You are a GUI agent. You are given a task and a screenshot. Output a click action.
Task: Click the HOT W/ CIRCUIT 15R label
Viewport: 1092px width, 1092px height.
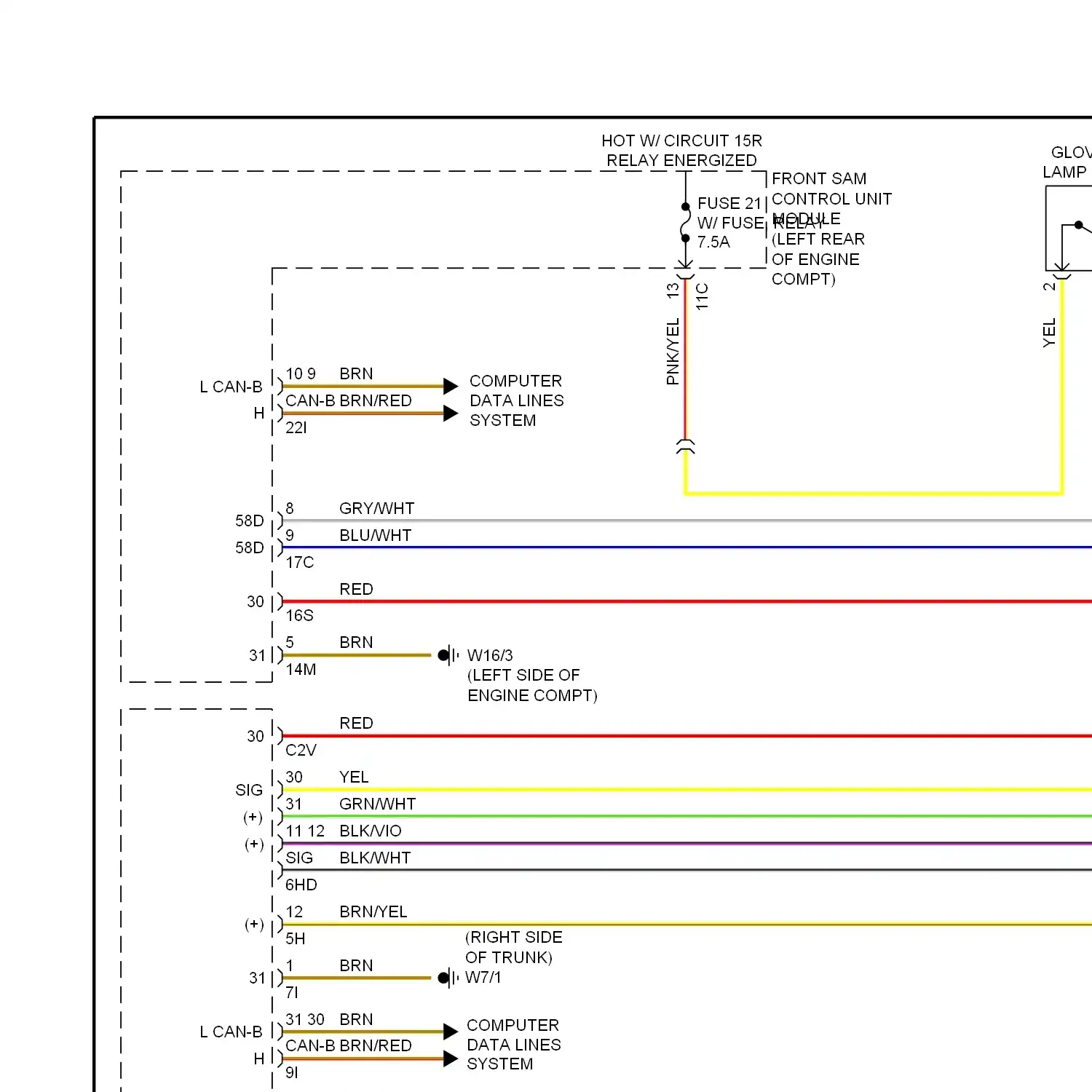[x=681, y=141]
